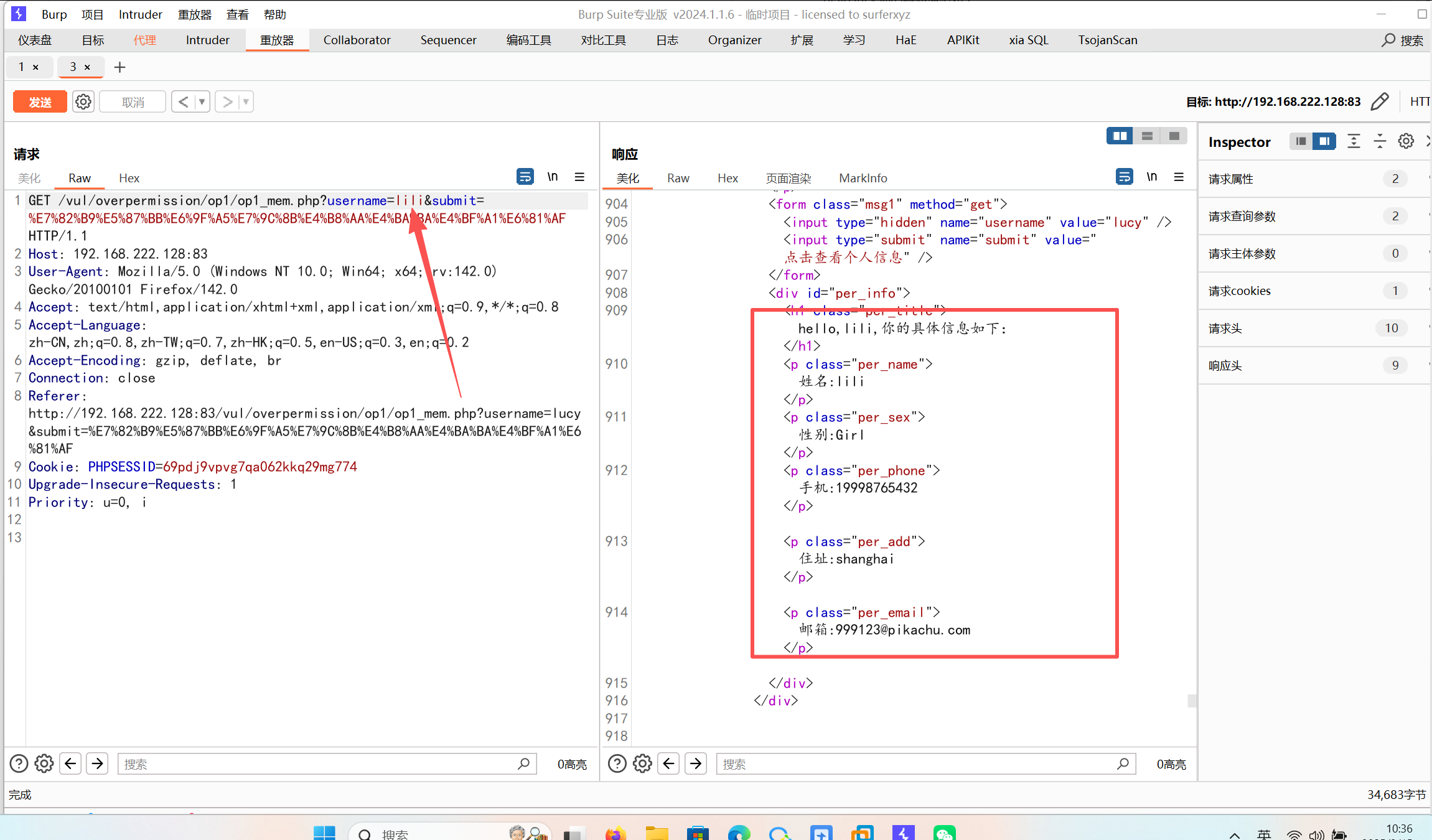Open the Repeater send settings gear
The width and height of the screenshot is (1432, 840).
[83, 101]
